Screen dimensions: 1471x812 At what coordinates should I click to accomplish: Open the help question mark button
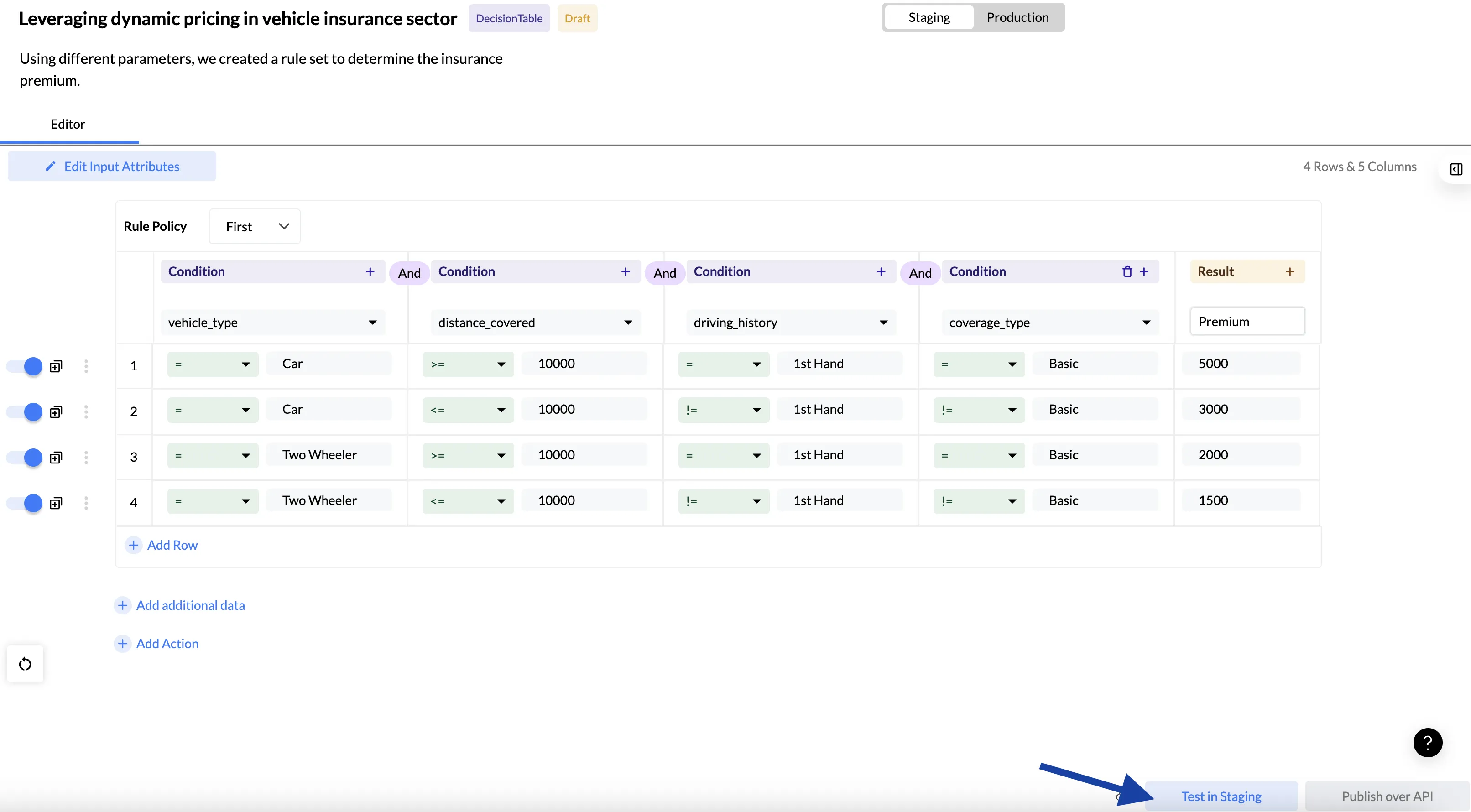tap(1427, 742)
